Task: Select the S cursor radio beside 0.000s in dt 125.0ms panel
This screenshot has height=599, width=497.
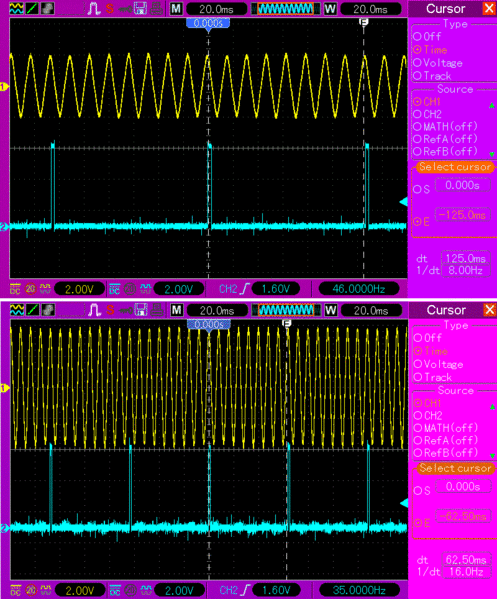Action: click(x=417, y=189)
